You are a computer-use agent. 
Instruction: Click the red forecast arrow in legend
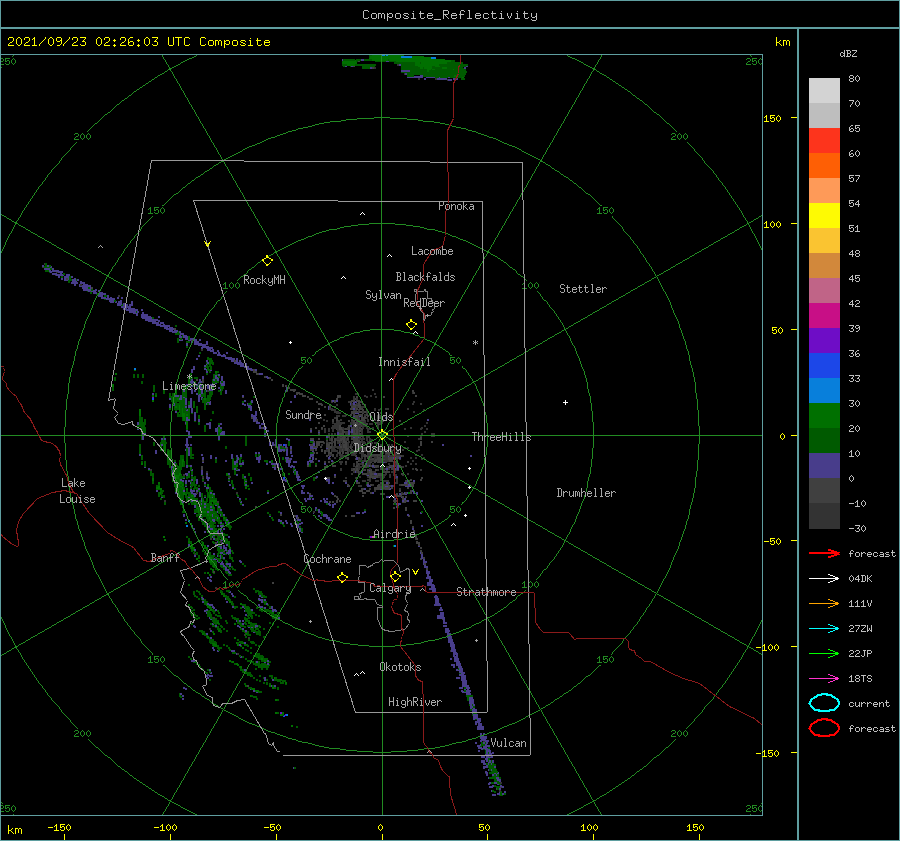pyautogui.click(x=824, y=553)
